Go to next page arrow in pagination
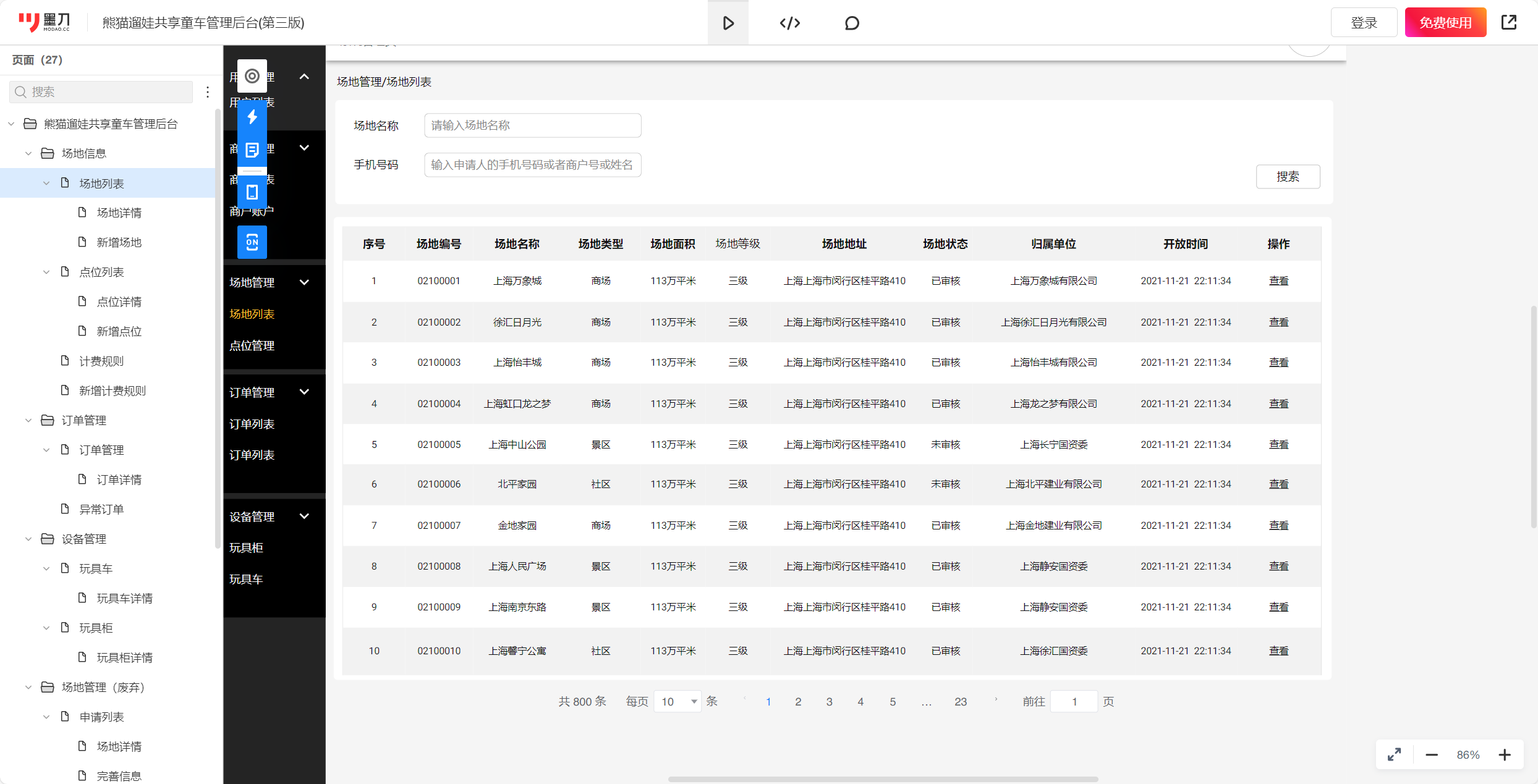The width and height of the screenshot is (1538, 784). tap(996, 700)
